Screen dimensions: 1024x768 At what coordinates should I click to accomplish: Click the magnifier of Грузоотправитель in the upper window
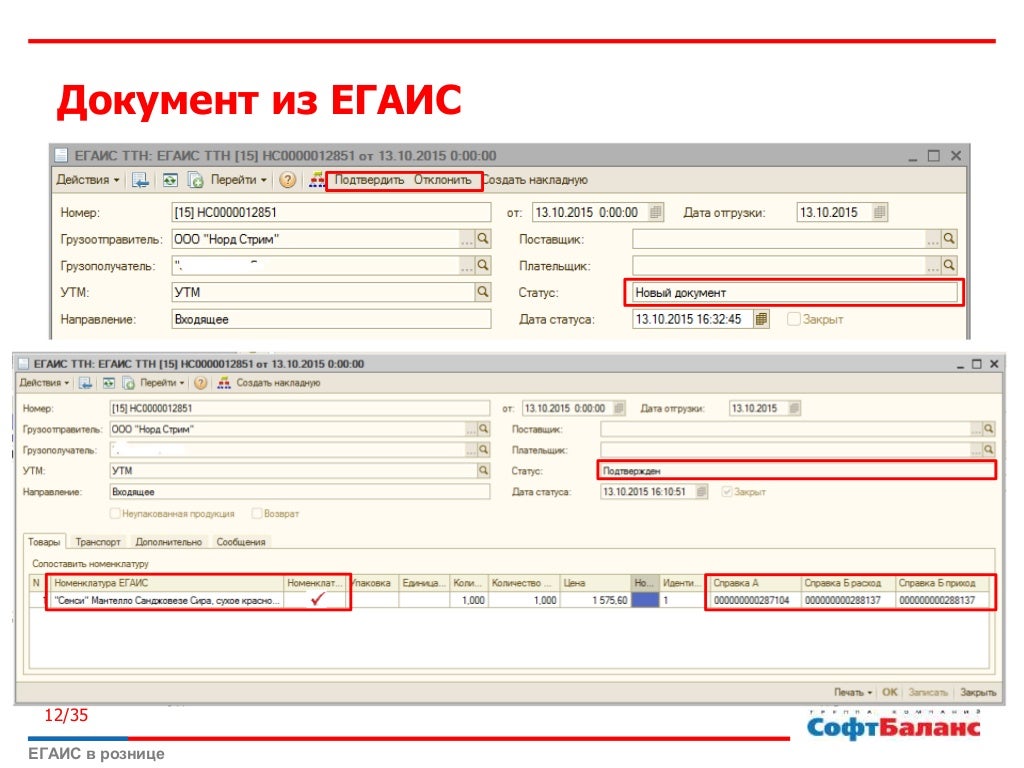click(483, 239)
